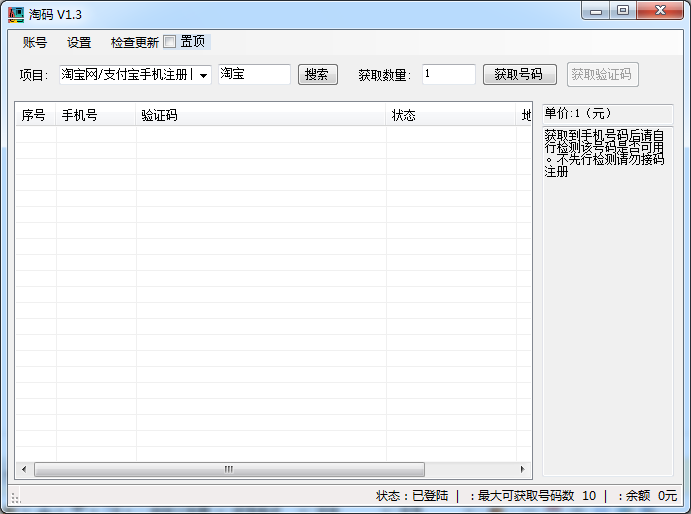Click the 淘码 app icon in title bar

[x=16, y=14]
